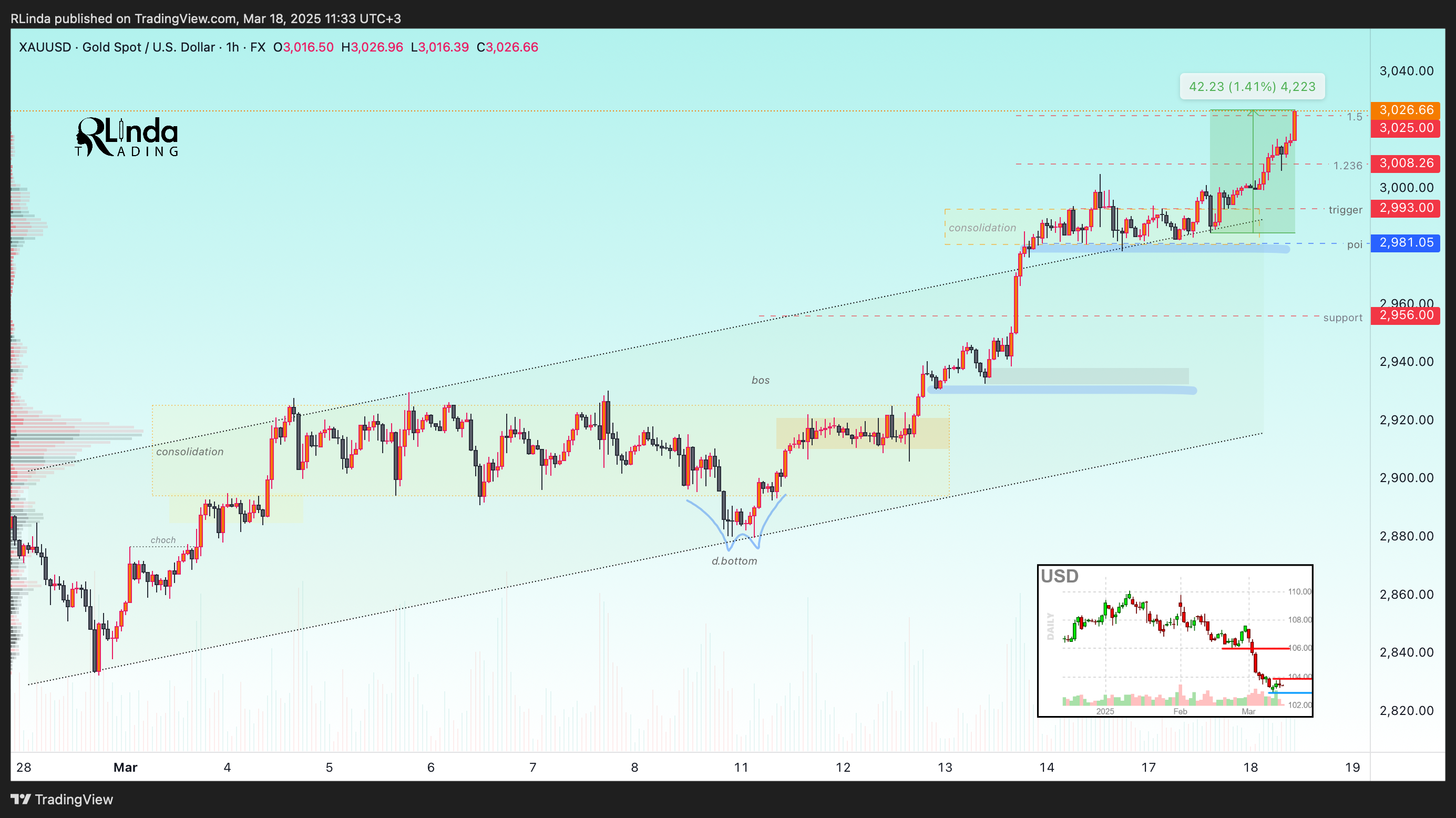Click the 28 date on time axis

(24, 768)
